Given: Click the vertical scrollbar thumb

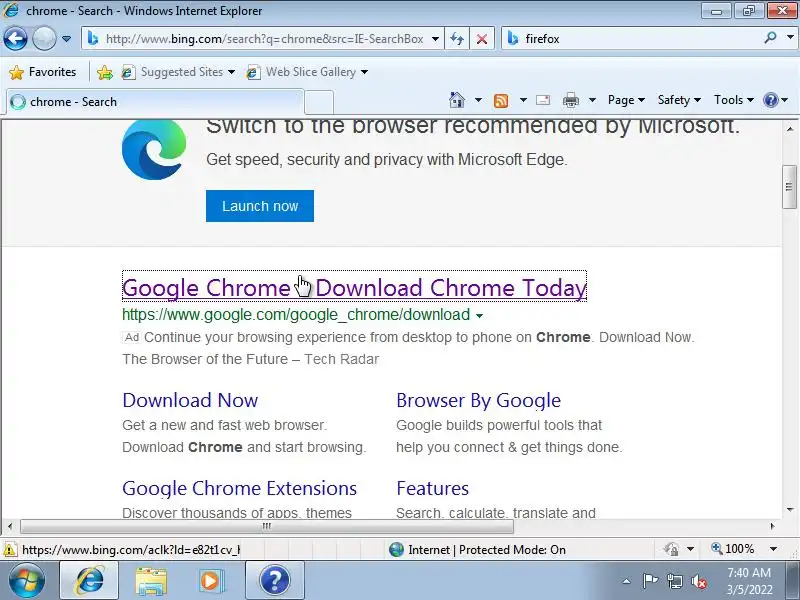Looking at the screenshot, I should (x=789, y=187).
